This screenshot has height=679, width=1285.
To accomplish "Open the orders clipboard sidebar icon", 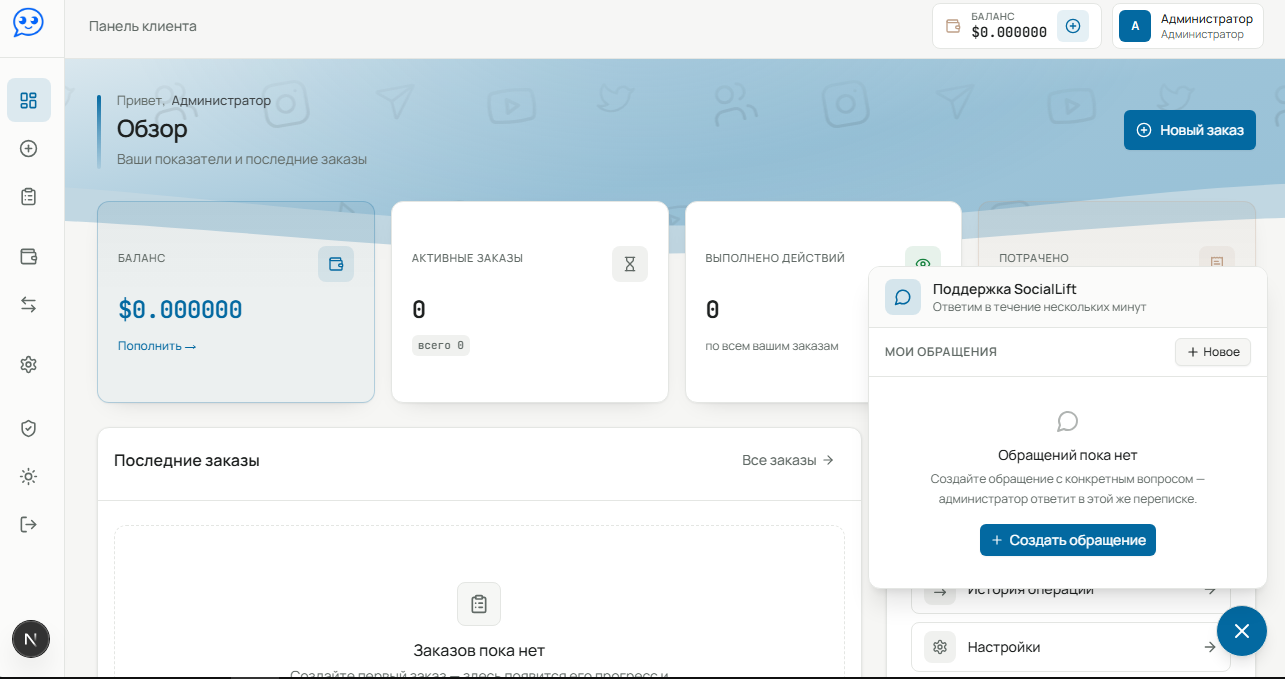I will [29, 196].
